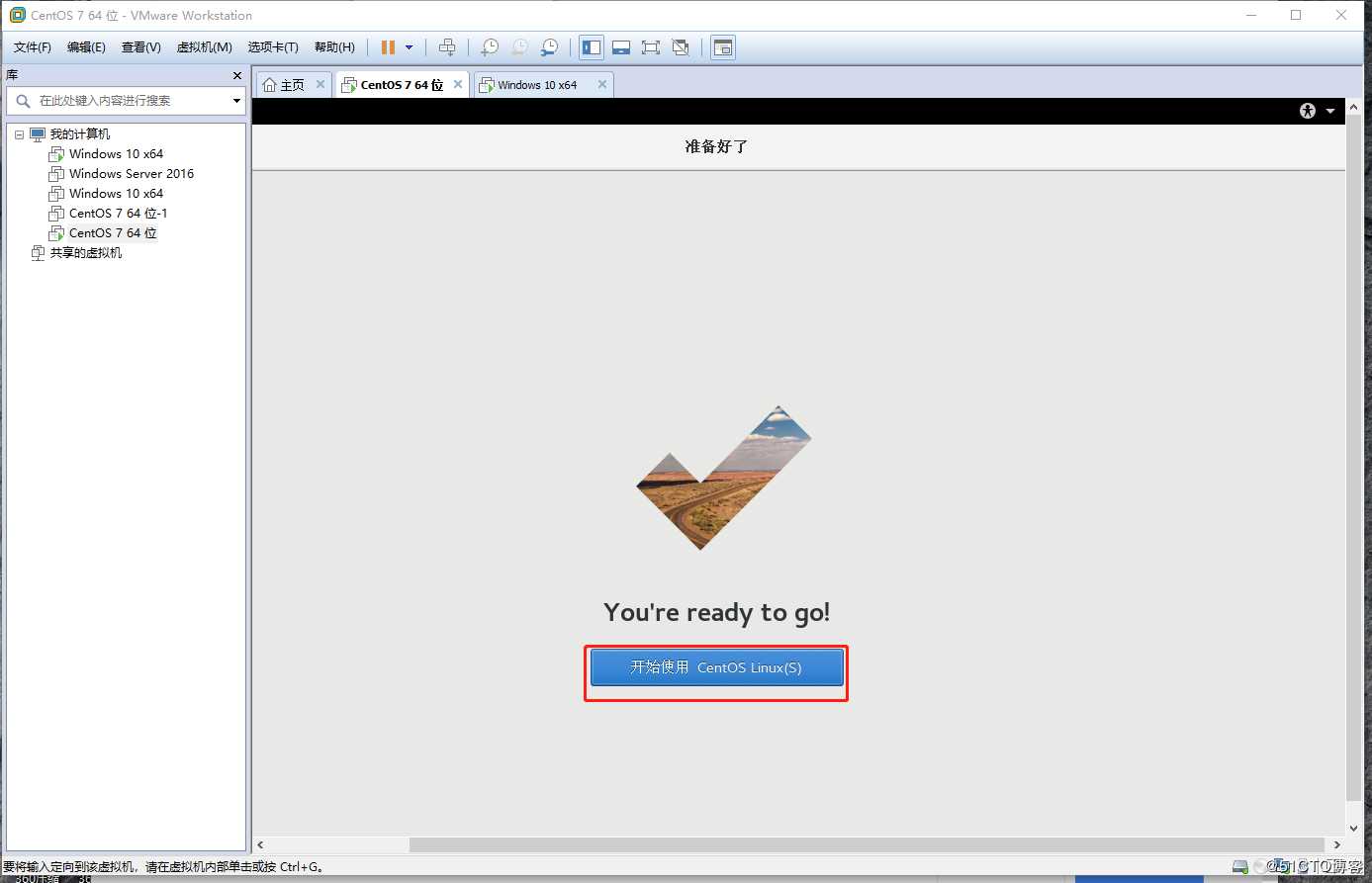
Task: Click the status bar device icon
Action: tap(1240, 867)
